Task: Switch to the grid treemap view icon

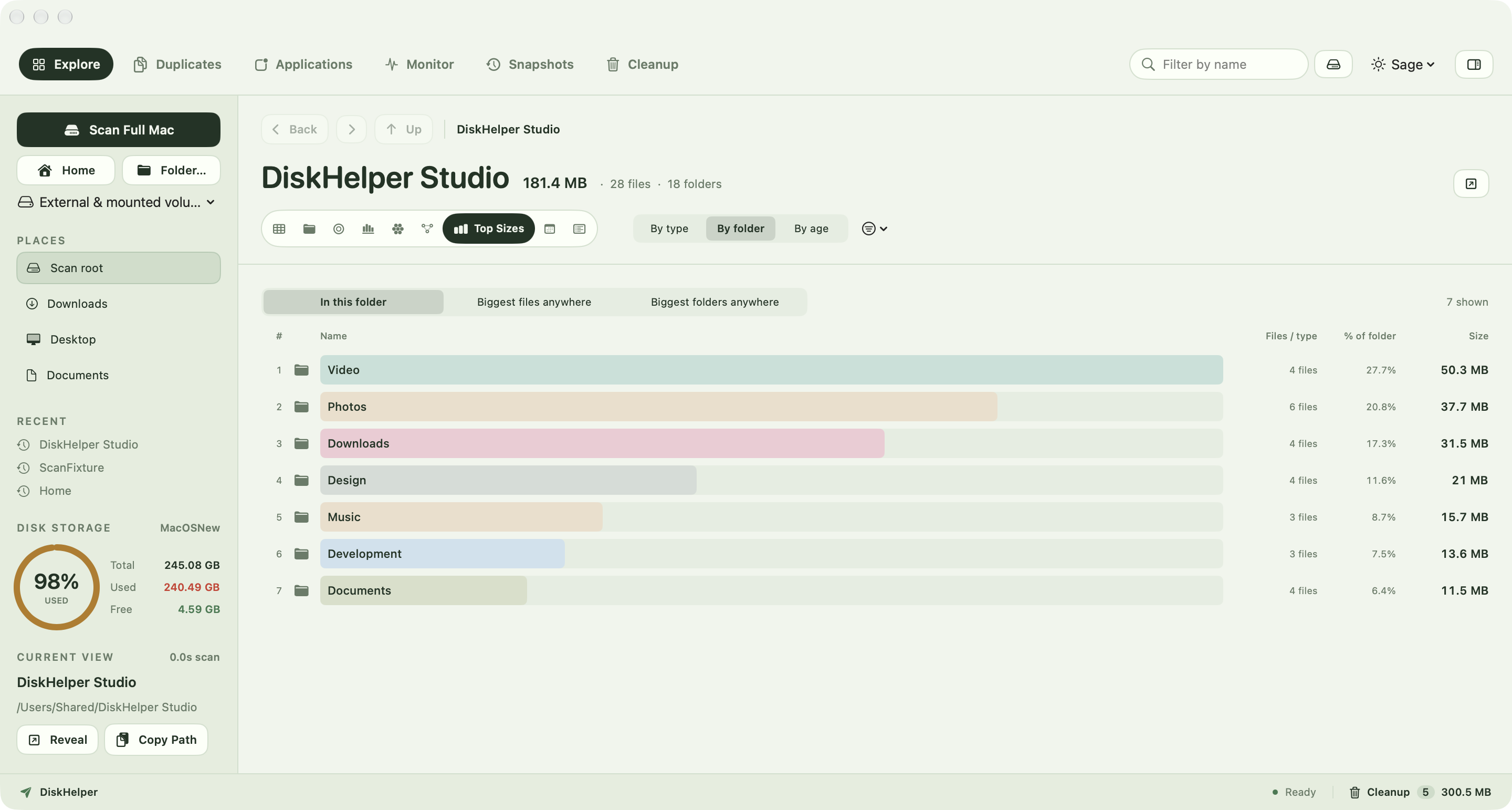Action: pyautogui.click(x=279, y=229)
